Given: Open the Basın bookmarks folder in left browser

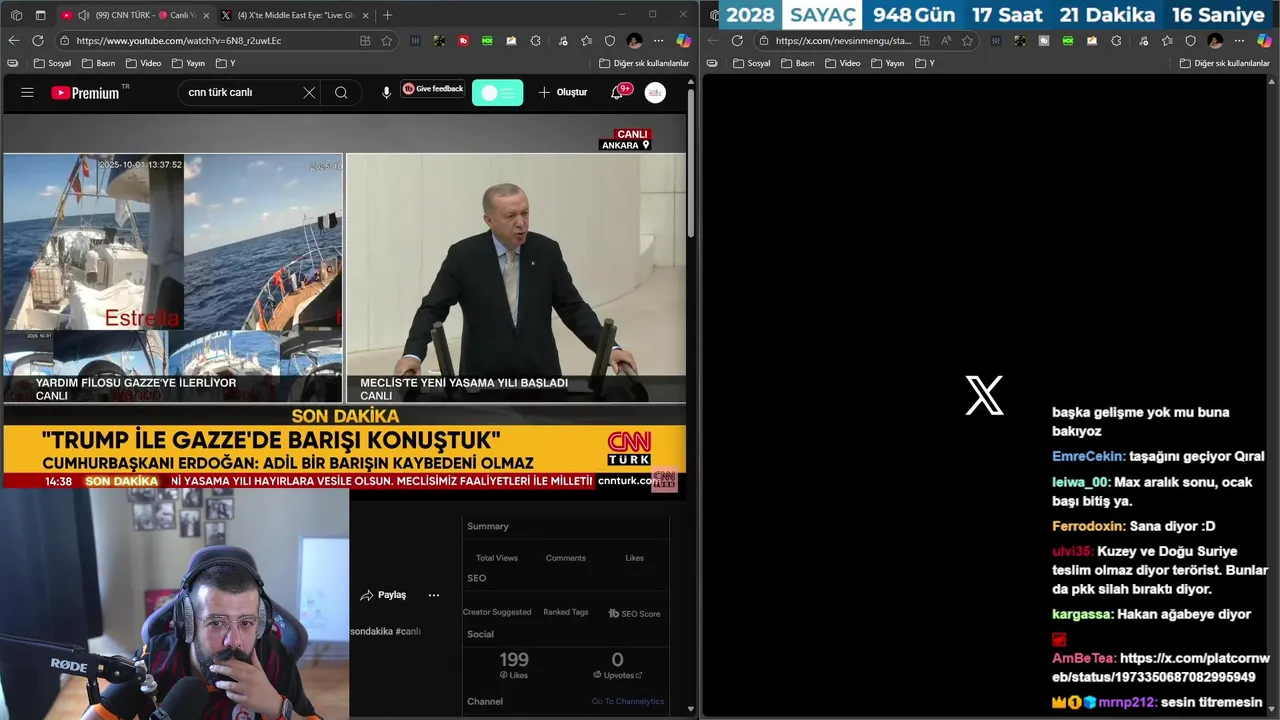Looking at the screenshot, I should [97, 63].
